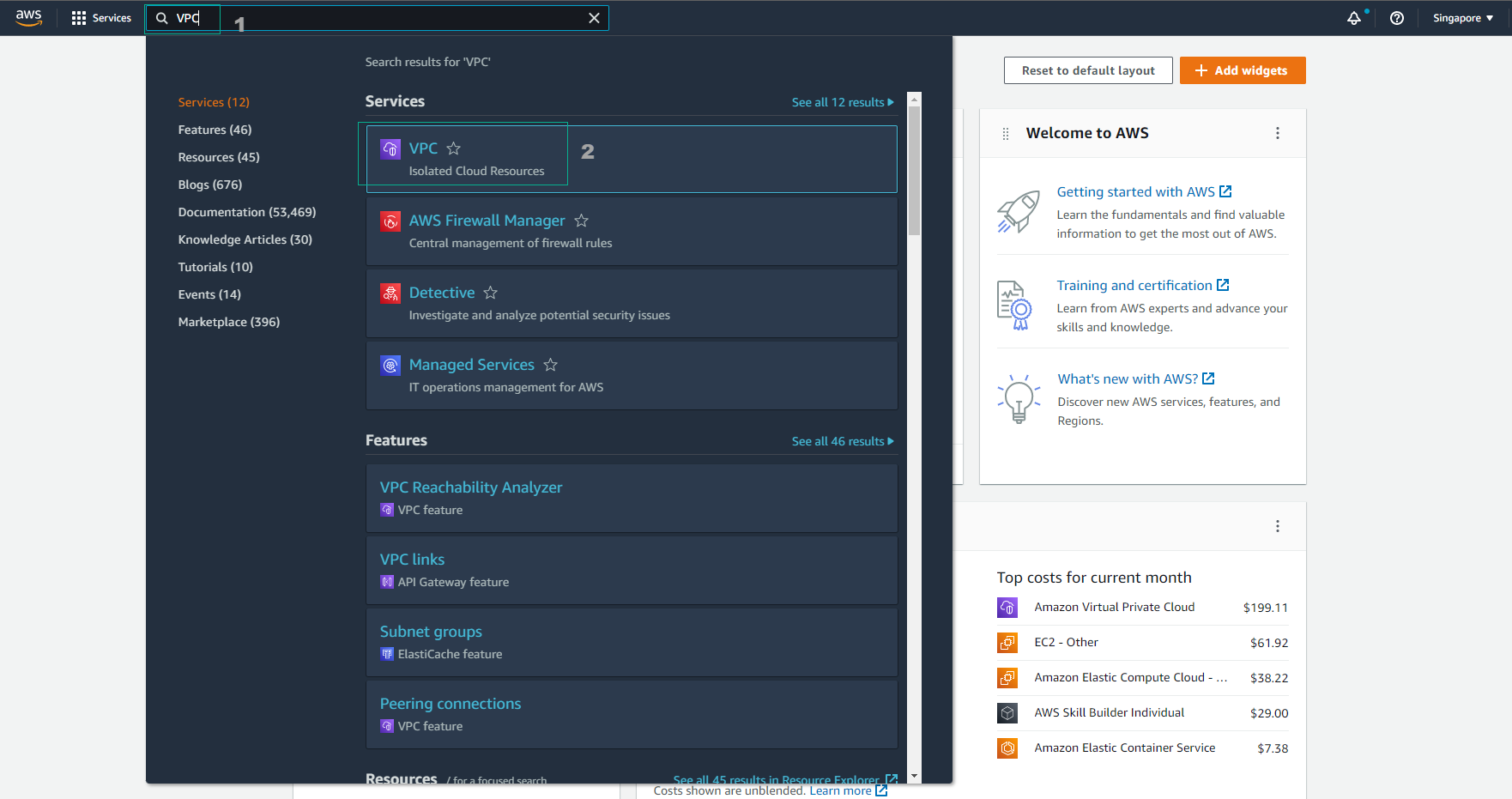The image size is (1512, 799).
Task: Filter by Resources (45)
Action: pyautogui.click(x=219, y=157)
